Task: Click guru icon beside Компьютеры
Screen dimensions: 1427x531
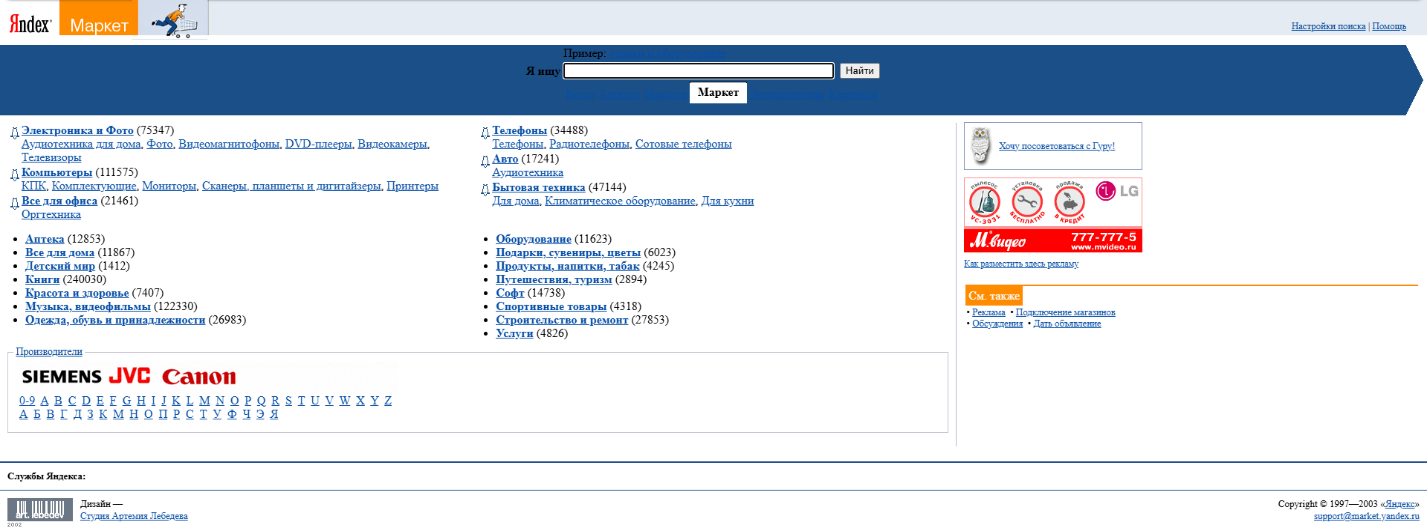Action: pyautogui.click(x=13, y=173)
